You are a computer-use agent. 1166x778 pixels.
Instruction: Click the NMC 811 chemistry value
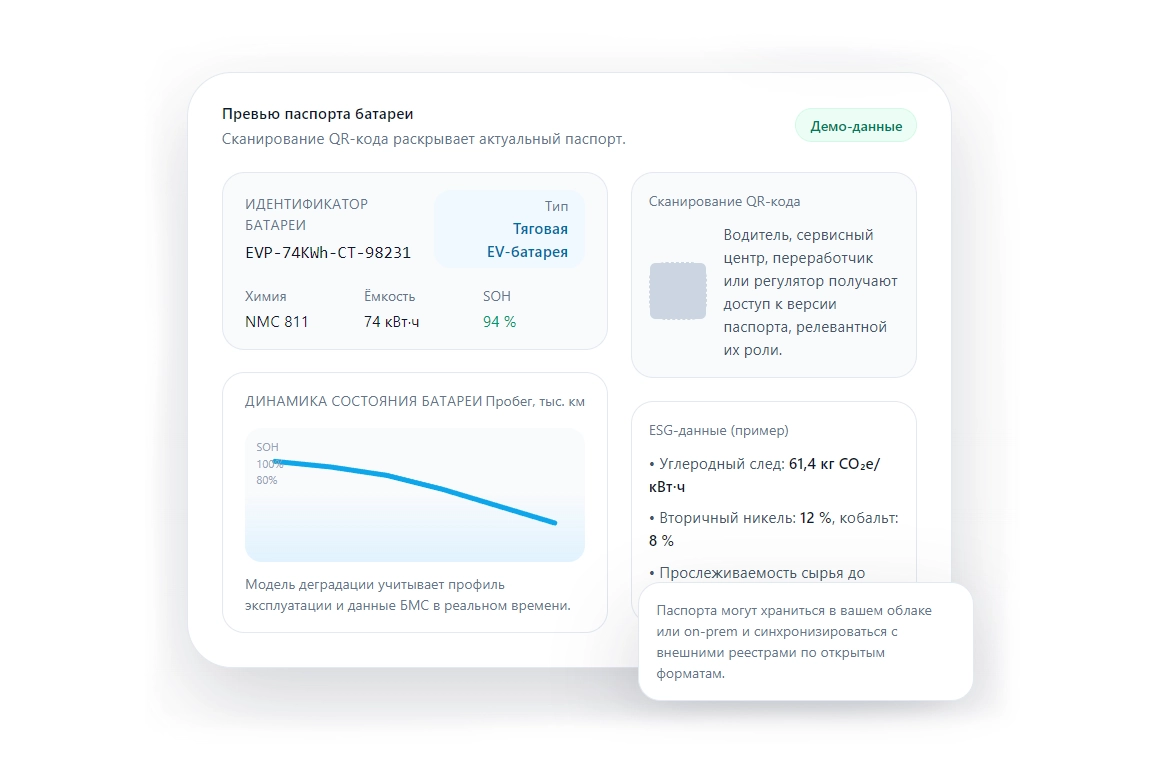(x=276, y=322)
